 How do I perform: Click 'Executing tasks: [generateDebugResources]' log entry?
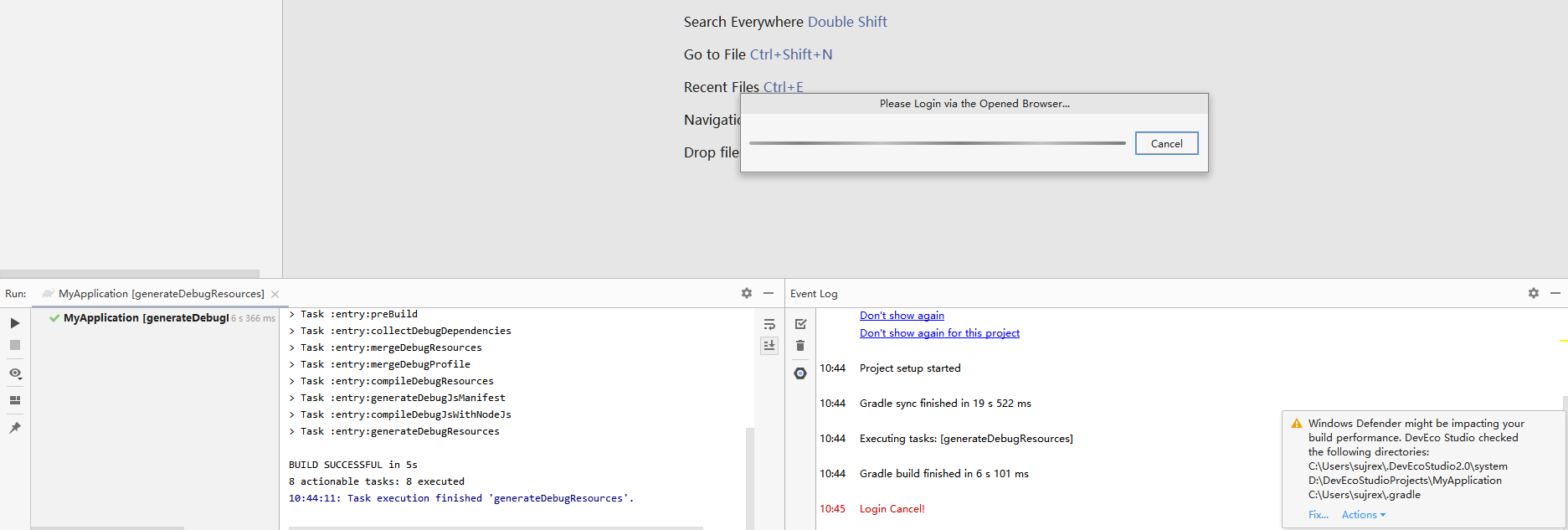tap(966, 439)
